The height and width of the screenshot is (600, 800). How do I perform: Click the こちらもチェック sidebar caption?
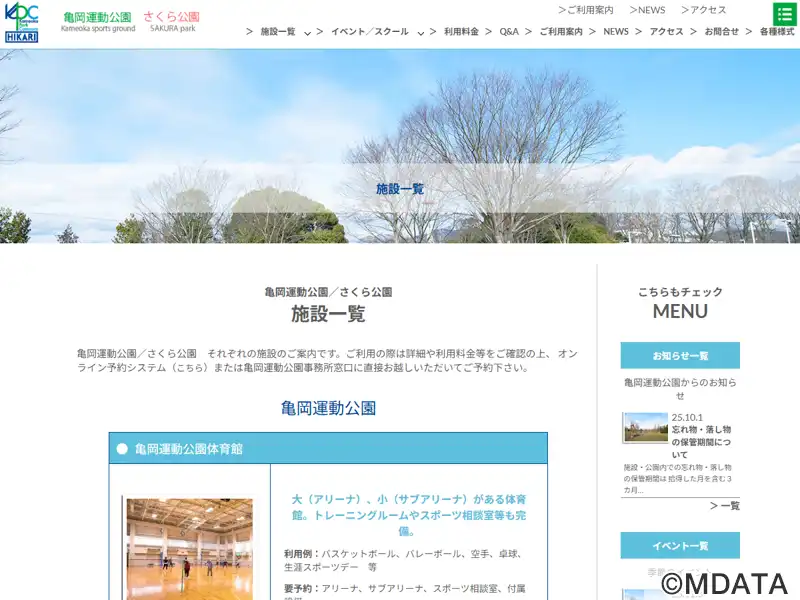pos(680,292)
